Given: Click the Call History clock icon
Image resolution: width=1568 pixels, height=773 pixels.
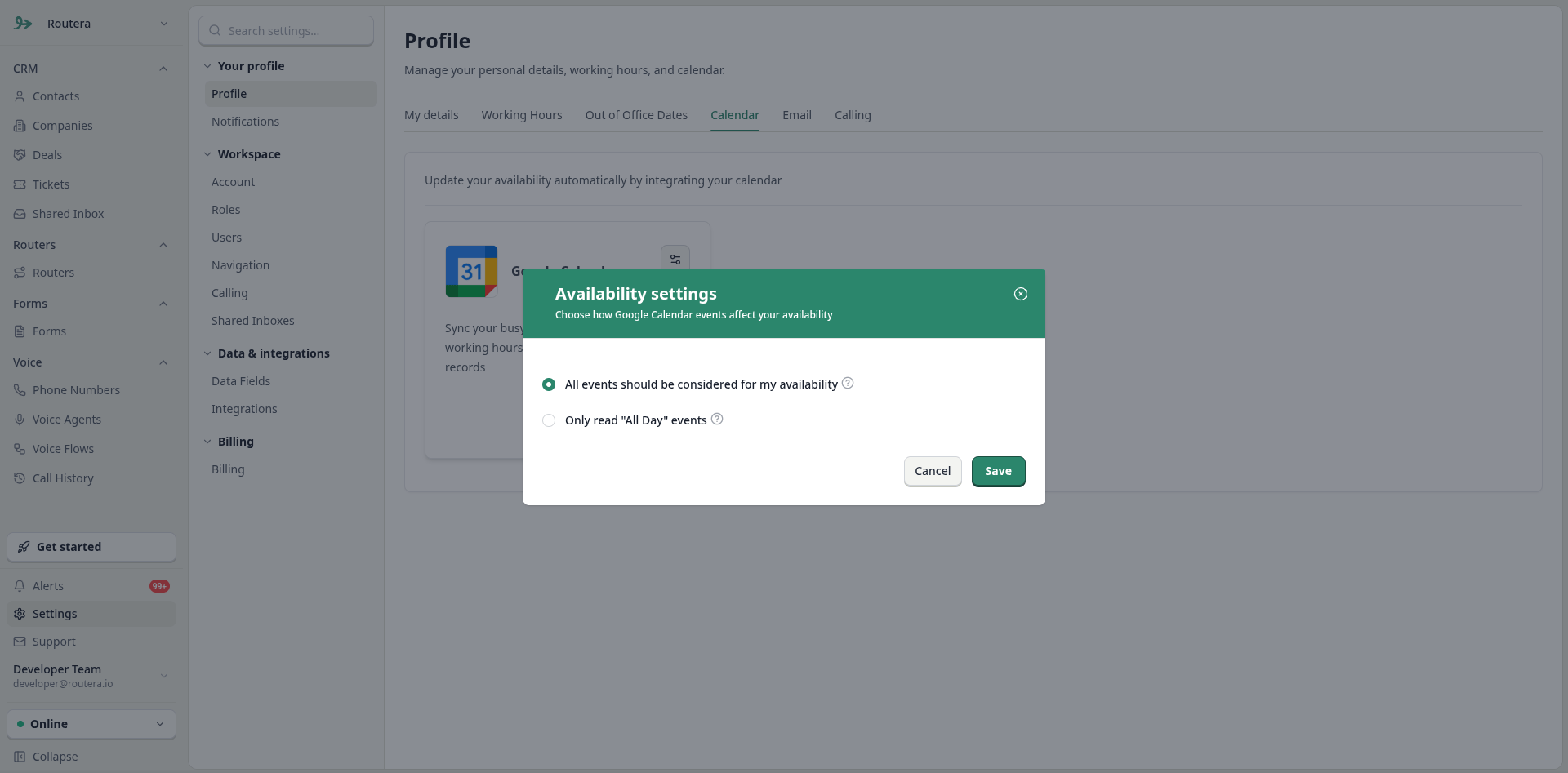Looking at the screenshot, I should pos(20,478).
